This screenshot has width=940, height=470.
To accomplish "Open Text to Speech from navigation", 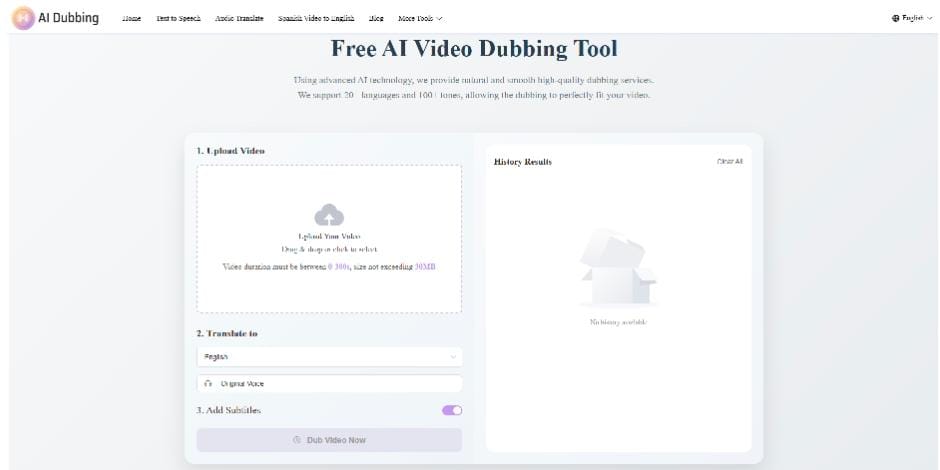I will [178, 18].
